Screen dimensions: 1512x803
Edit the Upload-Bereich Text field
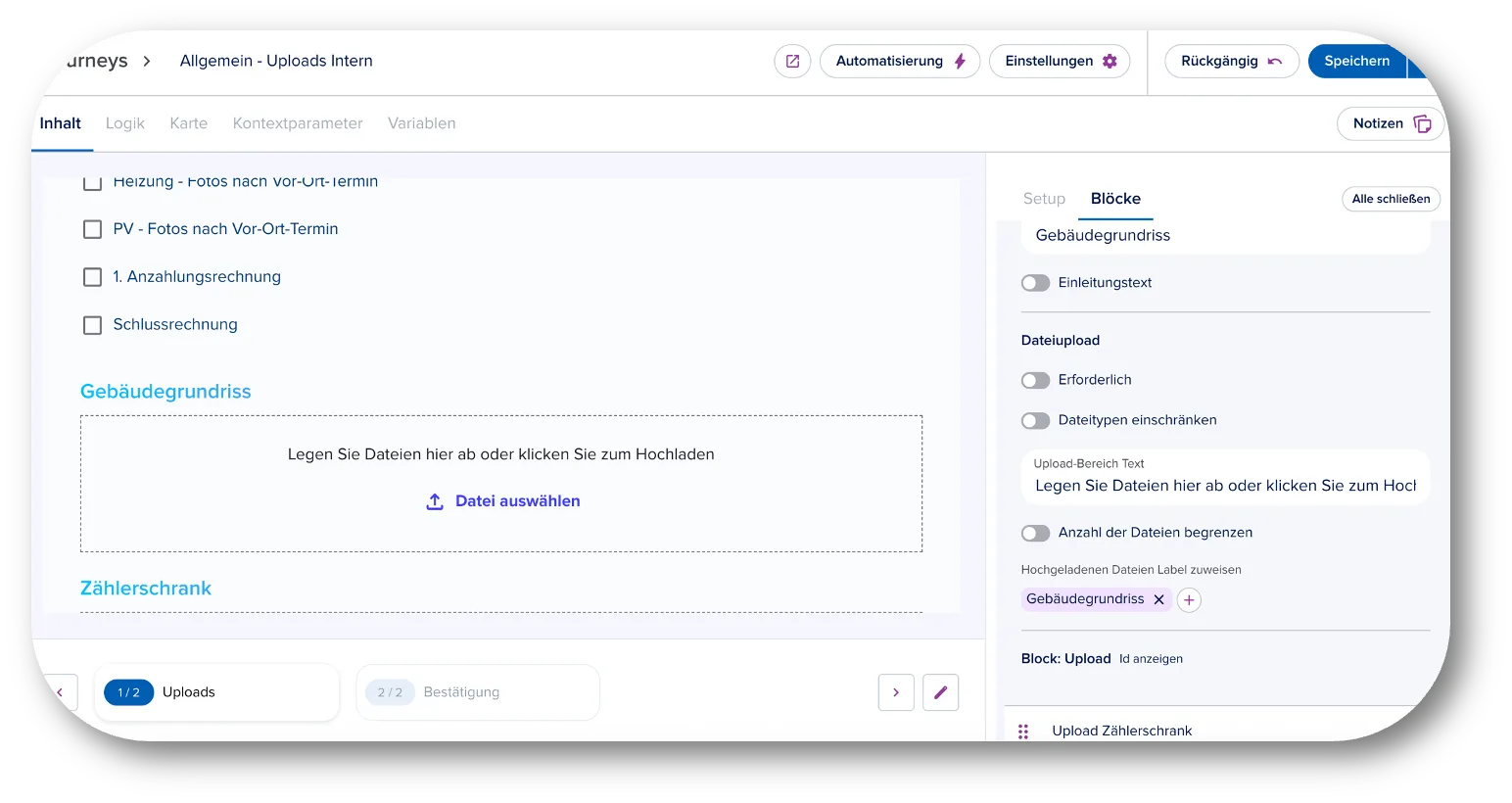click(1225, 477)
